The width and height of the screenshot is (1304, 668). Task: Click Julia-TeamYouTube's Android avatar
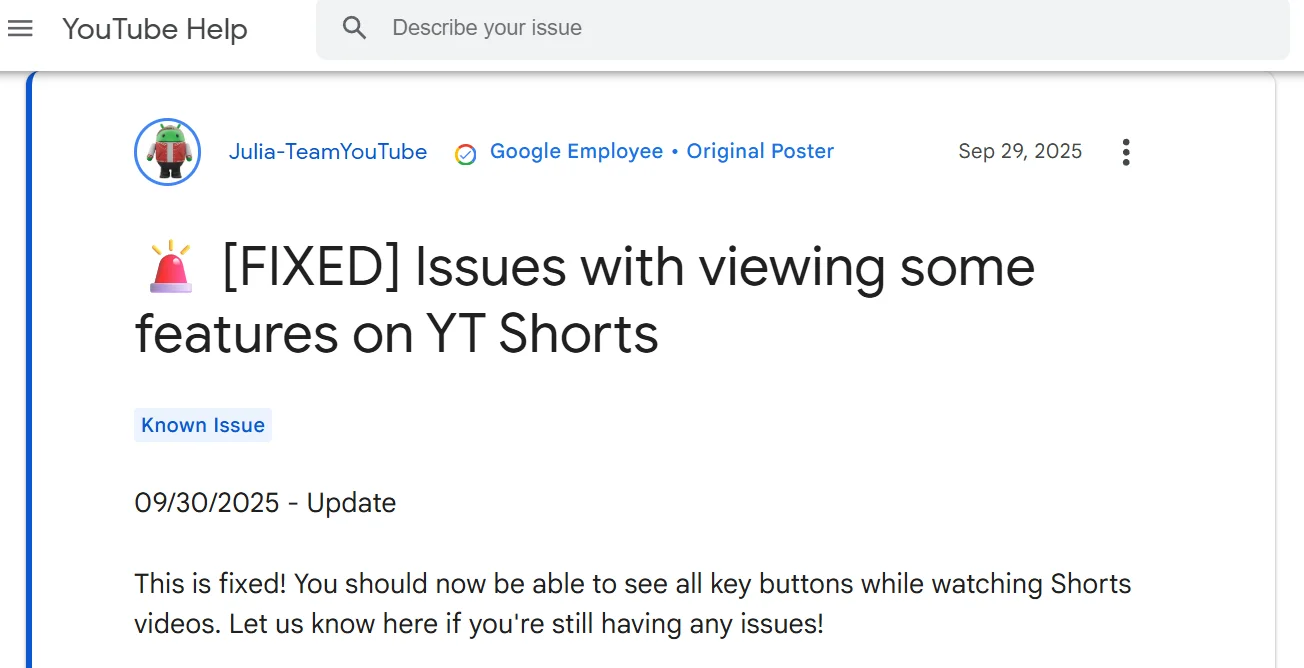click(167, 152)
